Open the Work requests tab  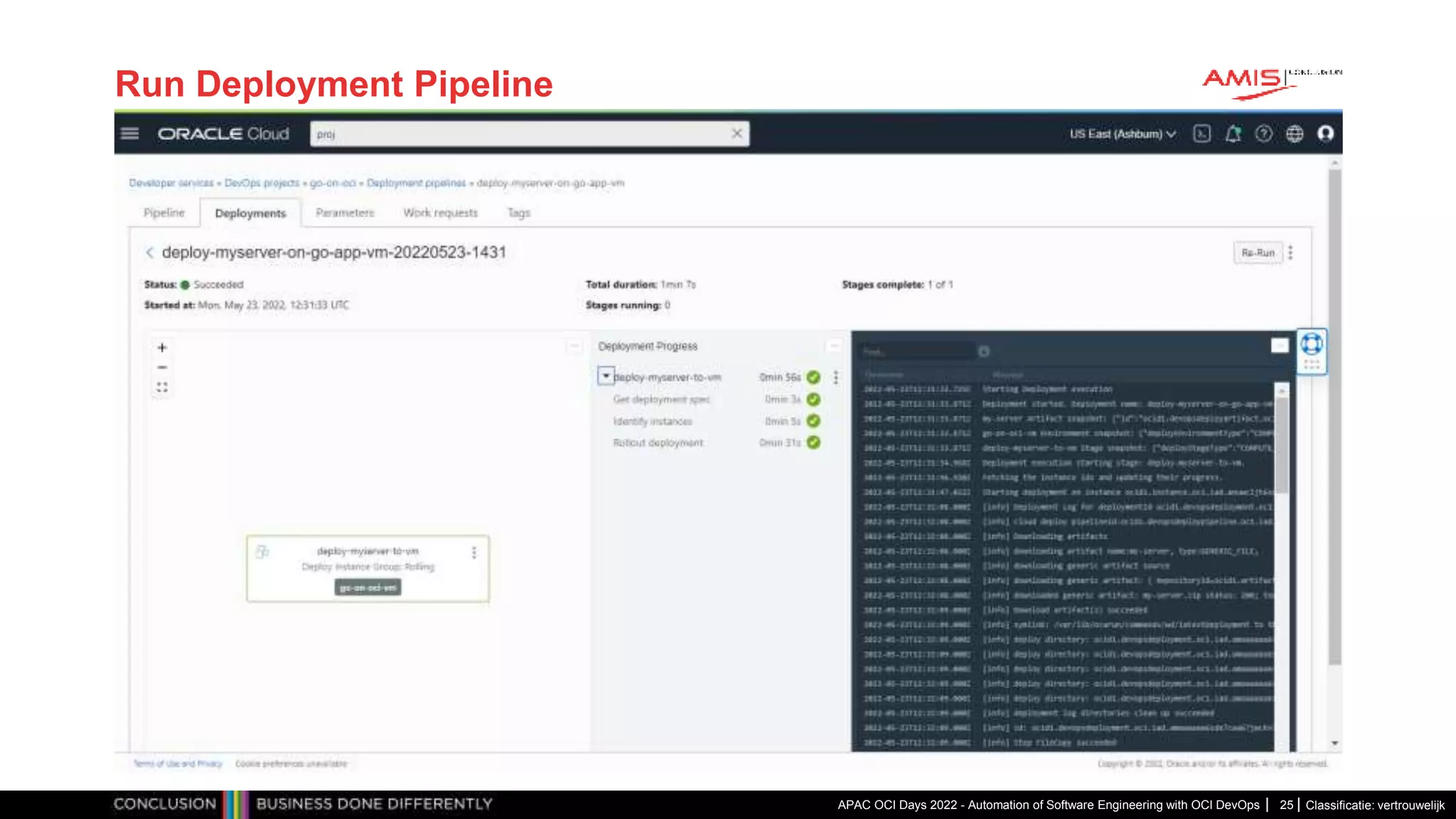[441, 213]
